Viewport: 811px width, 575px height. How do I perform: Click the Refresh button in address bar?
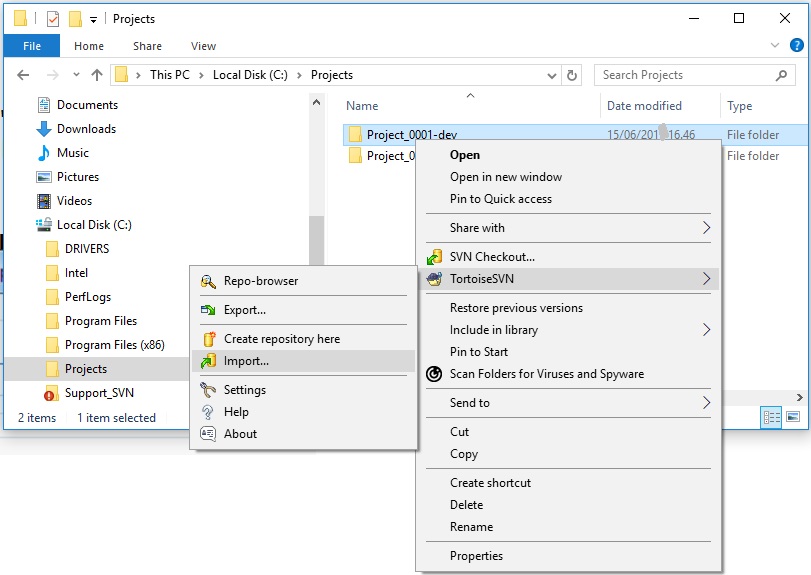tap(572, 75)
